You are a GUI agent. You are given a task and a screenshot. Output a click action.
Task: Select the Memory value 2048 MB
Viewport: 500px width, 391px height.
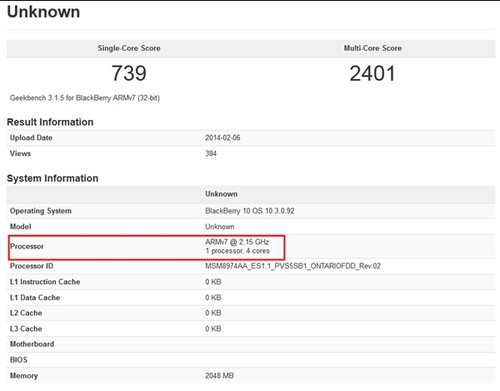click(219, 376)
